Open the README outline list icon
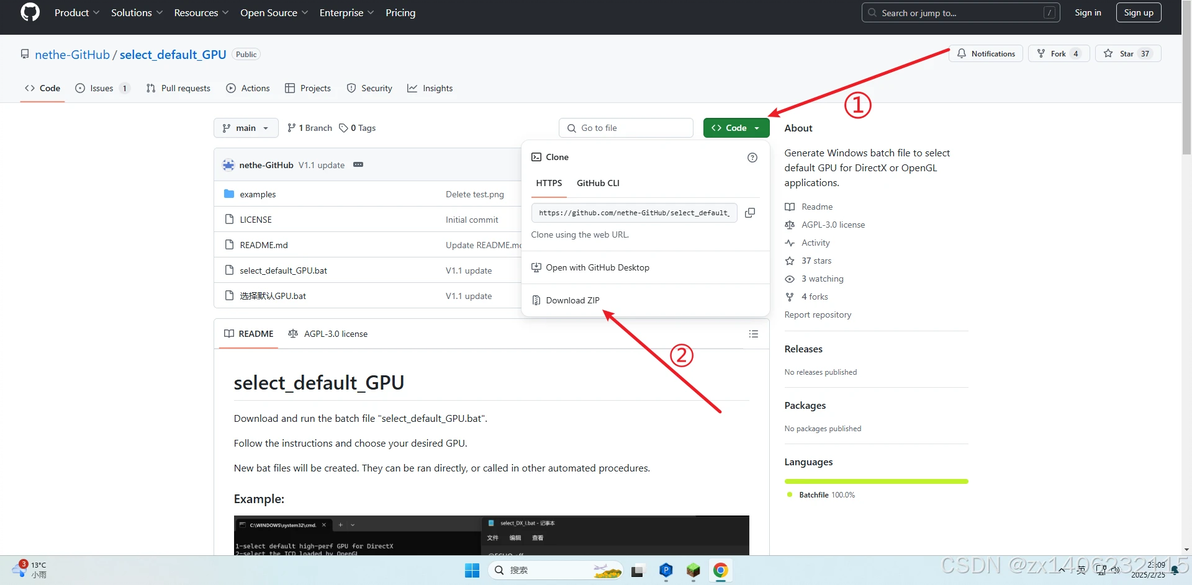This screenshot has width=1192, height=585. tap(753, 334)
